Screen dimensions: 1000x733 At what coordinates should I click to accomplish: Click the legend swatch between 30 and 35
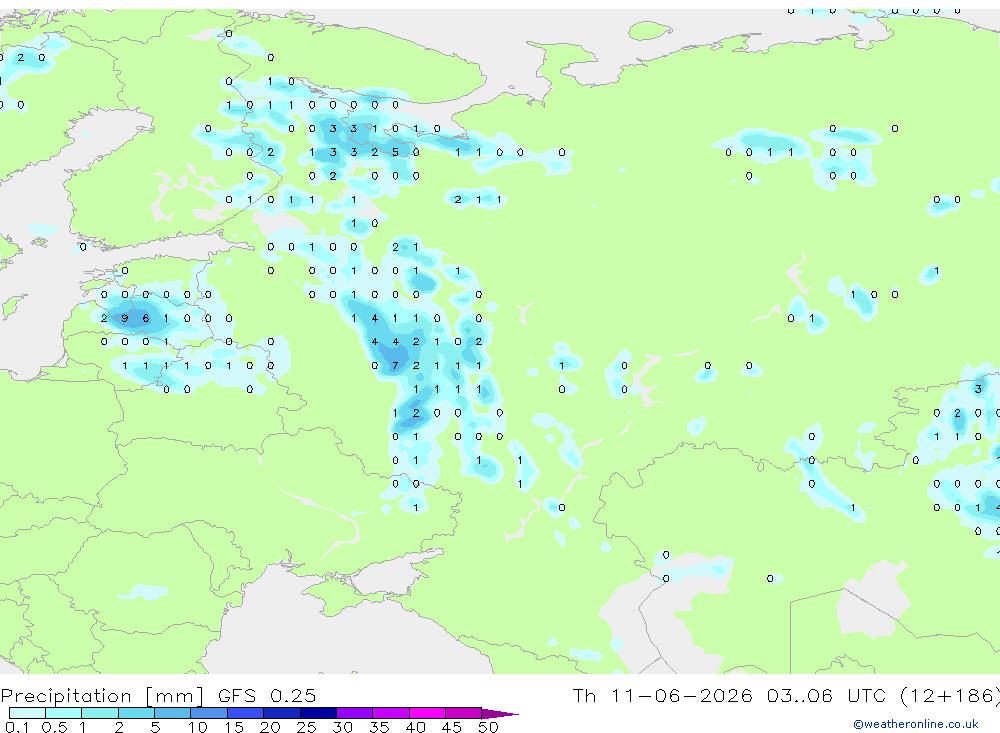pyautogui.click(x=355, y=713)
